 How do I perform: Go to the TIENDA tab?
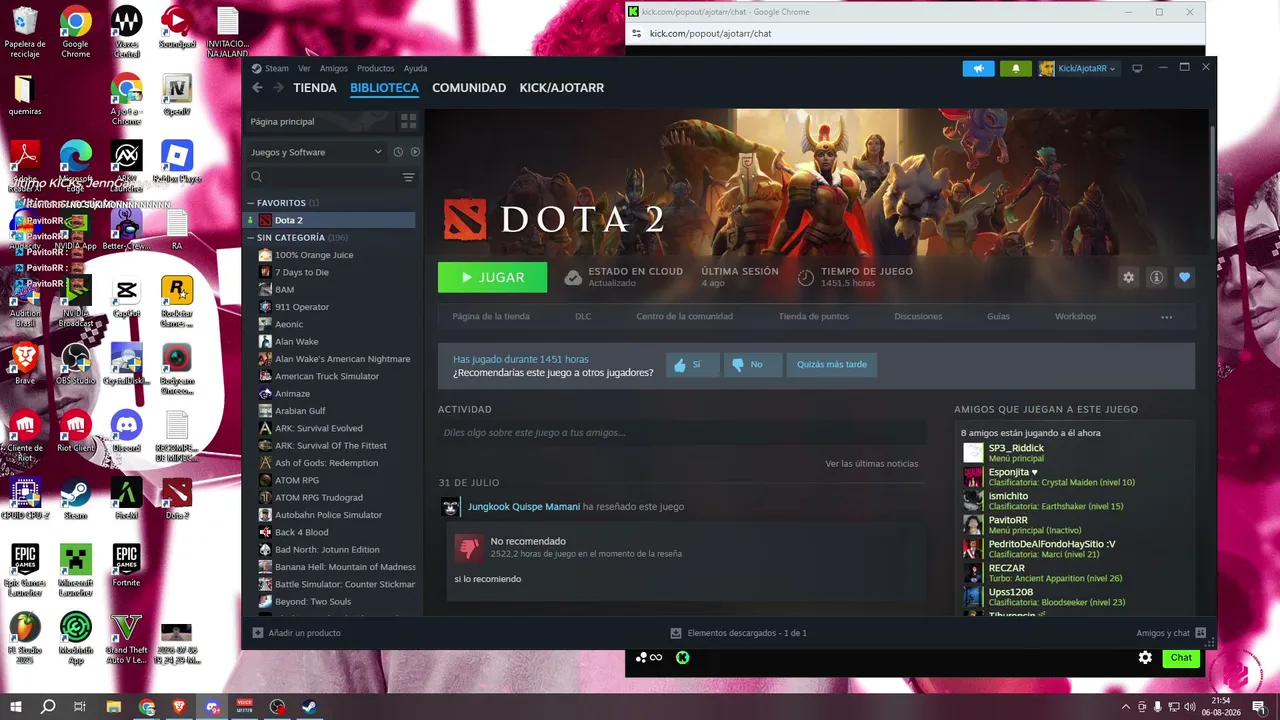point(315,88)
